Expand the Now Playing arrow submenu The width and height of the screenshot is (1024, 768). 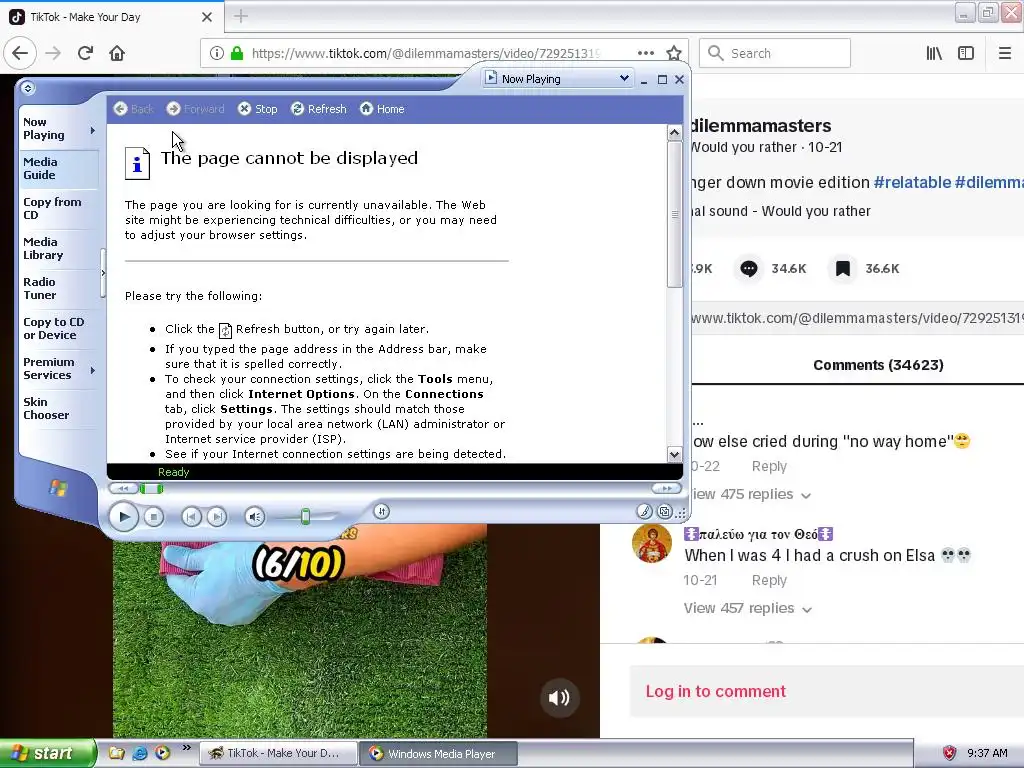click(x=93, y=131)
